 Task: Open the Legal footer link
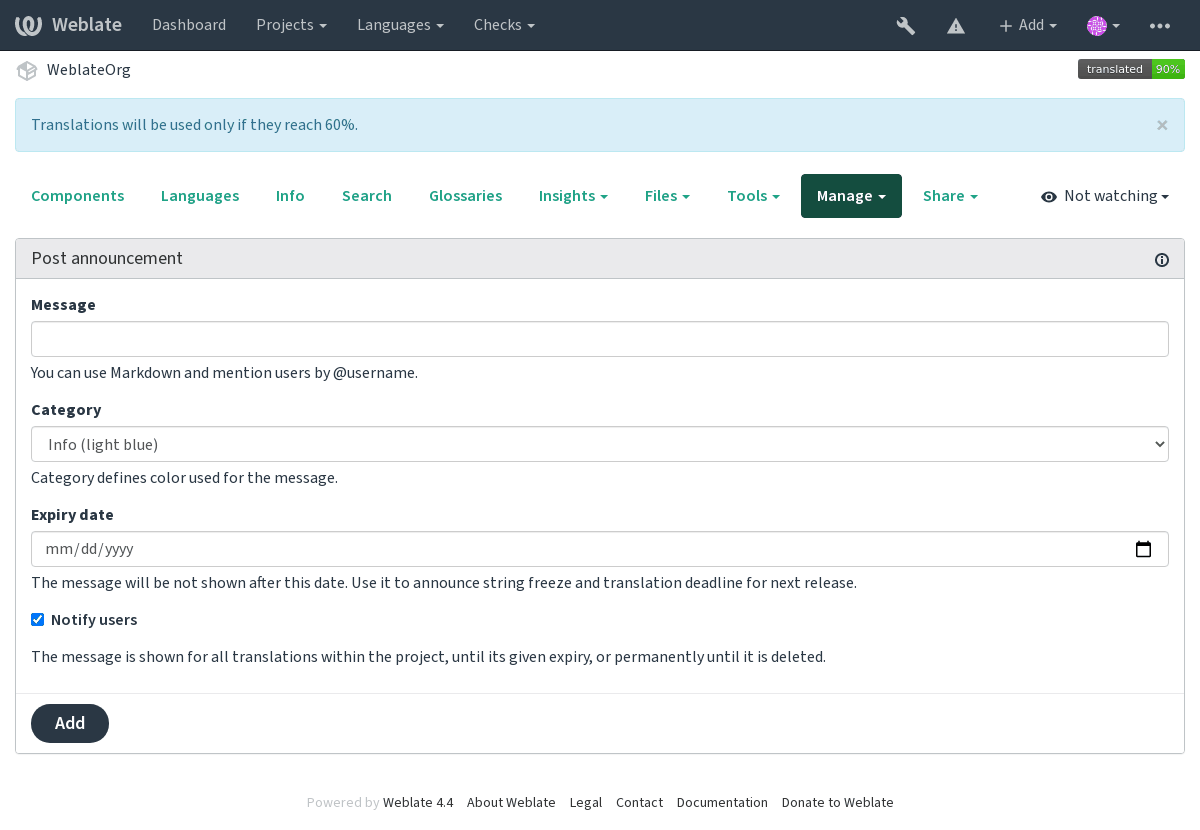(x=586, y=802)
